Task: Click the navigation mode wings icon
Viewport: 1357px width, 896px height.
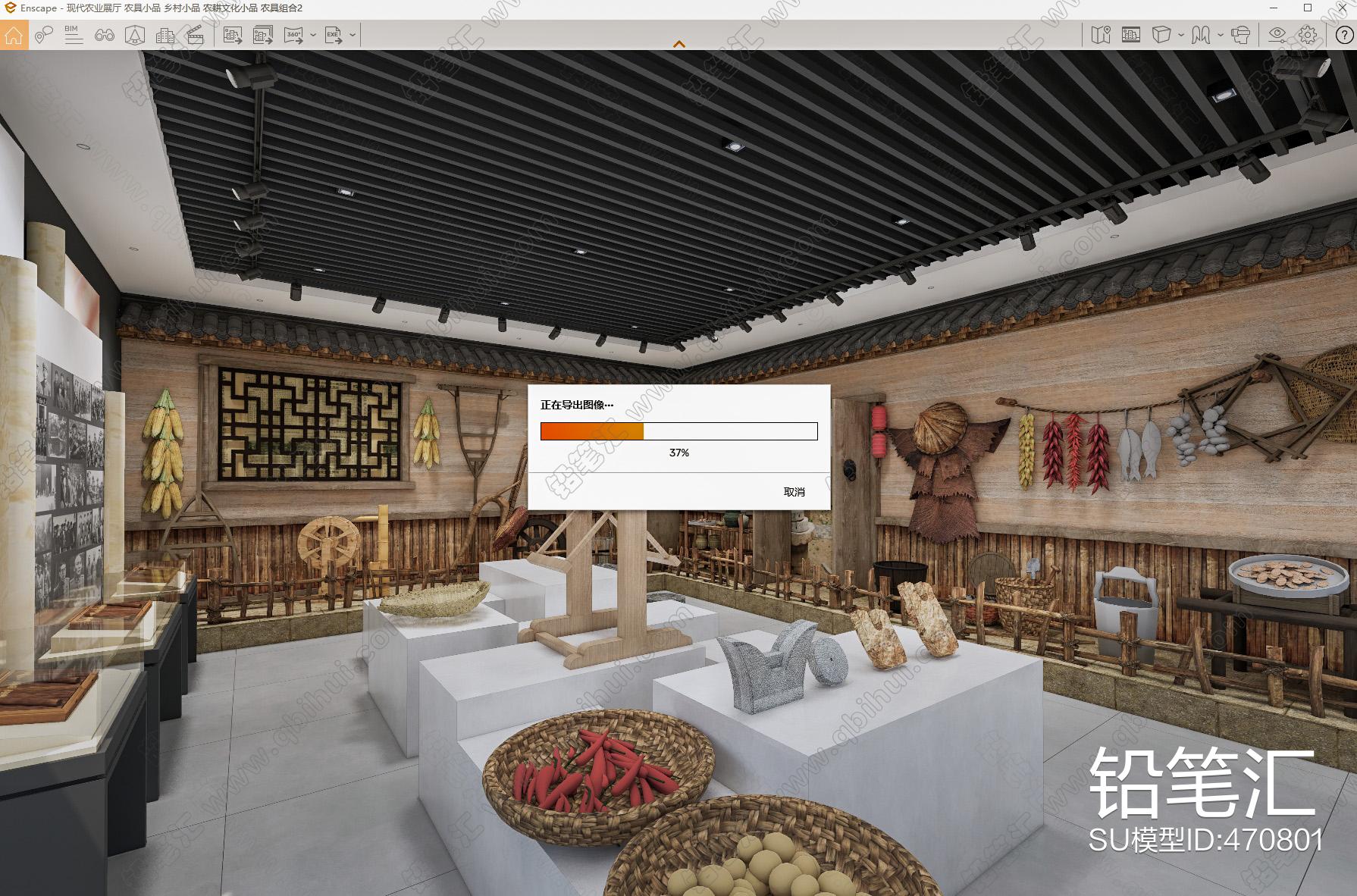Action: 1201,35
